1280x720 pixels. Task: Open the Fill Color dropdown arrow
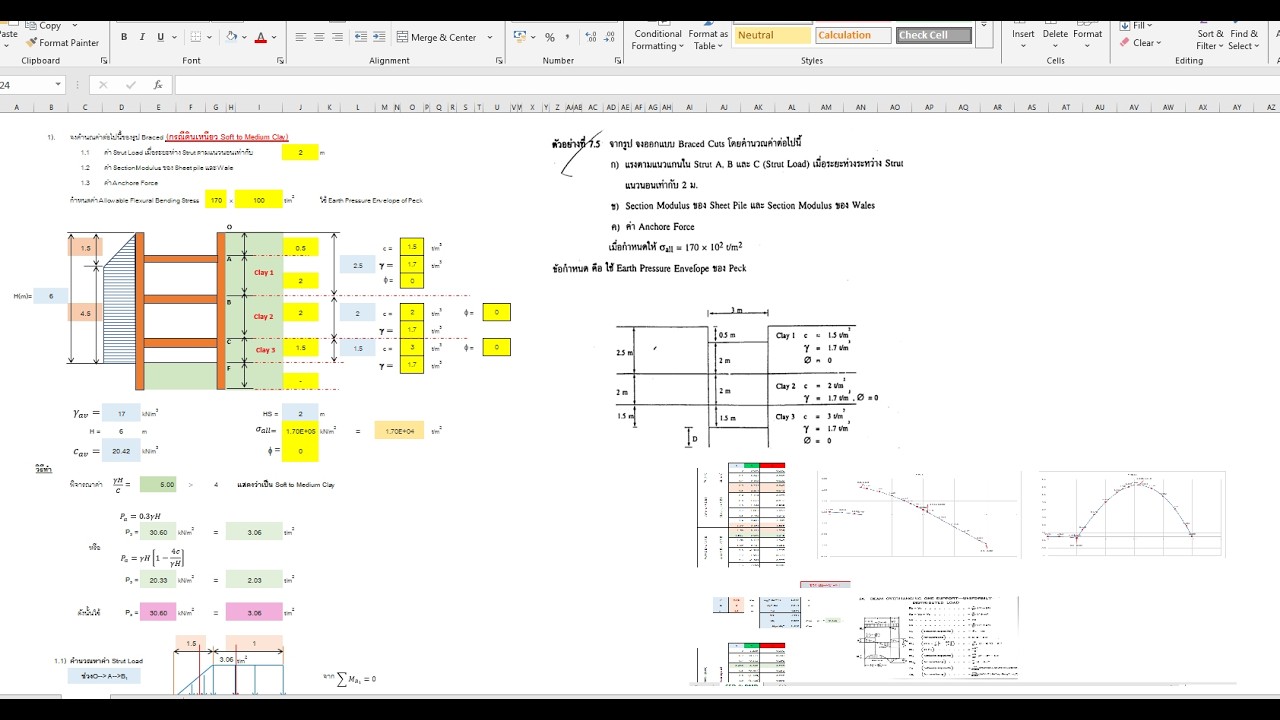coord(244,37)
